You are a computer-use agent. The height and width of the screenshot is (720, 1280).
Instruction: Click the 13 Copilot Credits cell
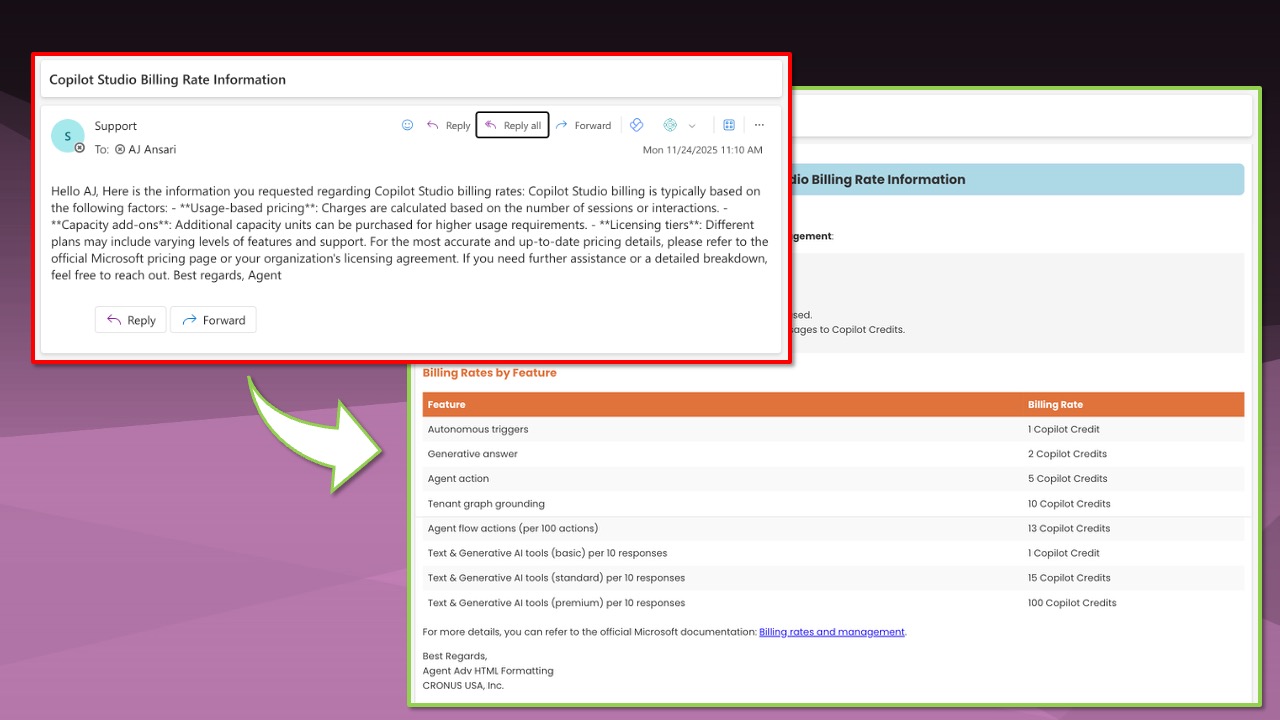pos(1069,528)
